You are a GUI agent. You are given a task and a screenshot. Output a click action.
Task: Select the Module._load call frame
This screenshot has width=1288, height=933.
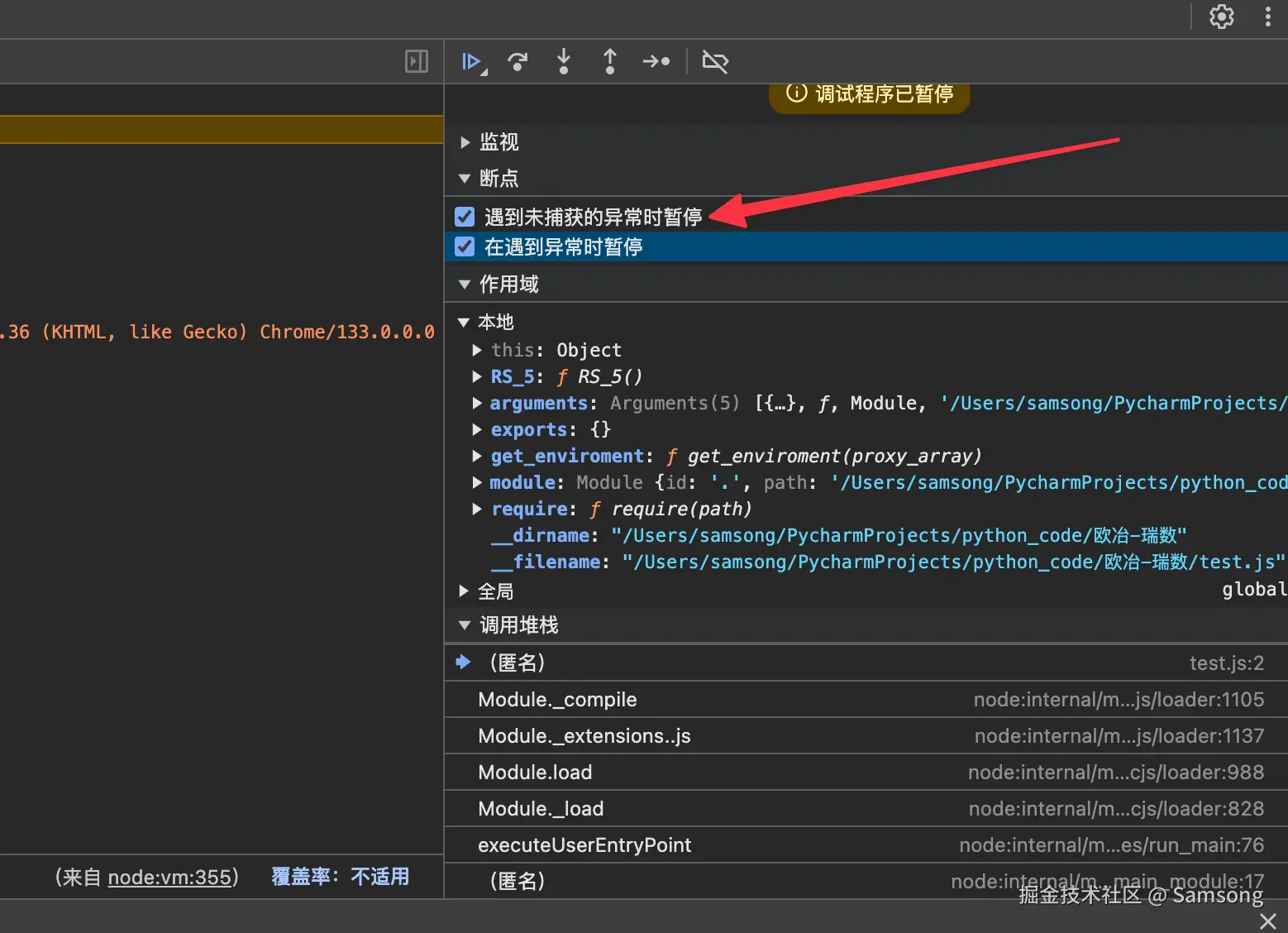[x=866, y=808]
